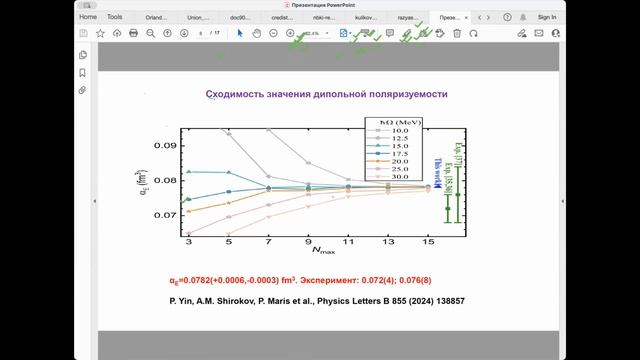Open the Find text magnifier tool
This screenshot has height=360, width=640.
click(151, 33)
